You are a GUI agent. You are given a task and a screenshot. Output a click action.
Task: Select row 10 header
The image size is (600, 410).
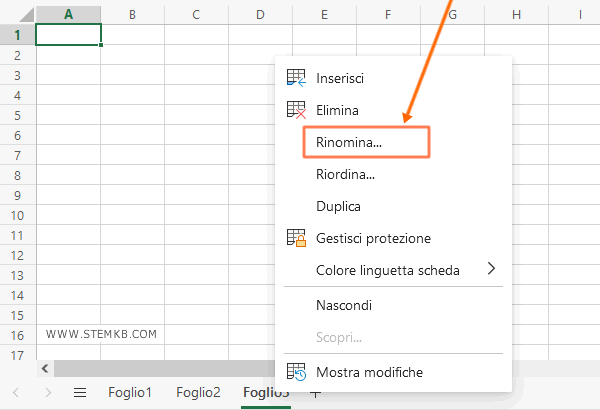click(x=18, y=215)
